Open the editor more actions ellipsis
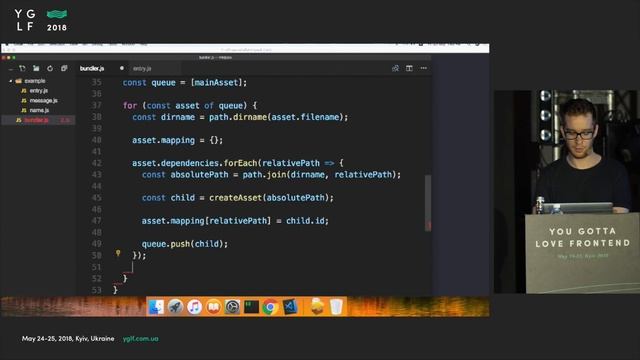Viewport: 640px width, 360px height. [x=424, y=69]
